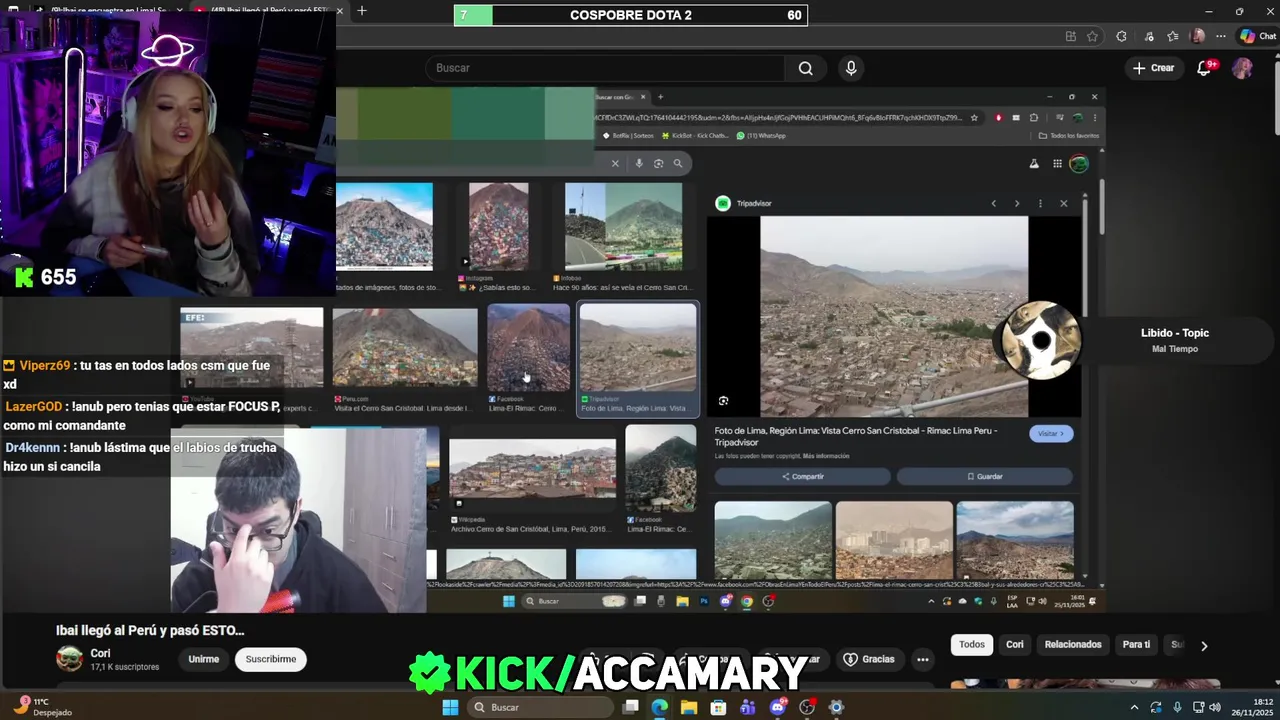Open image panel three-dot options
Image resolution: width=1280 pixels, height=720 pixels.
(1040, 203)
